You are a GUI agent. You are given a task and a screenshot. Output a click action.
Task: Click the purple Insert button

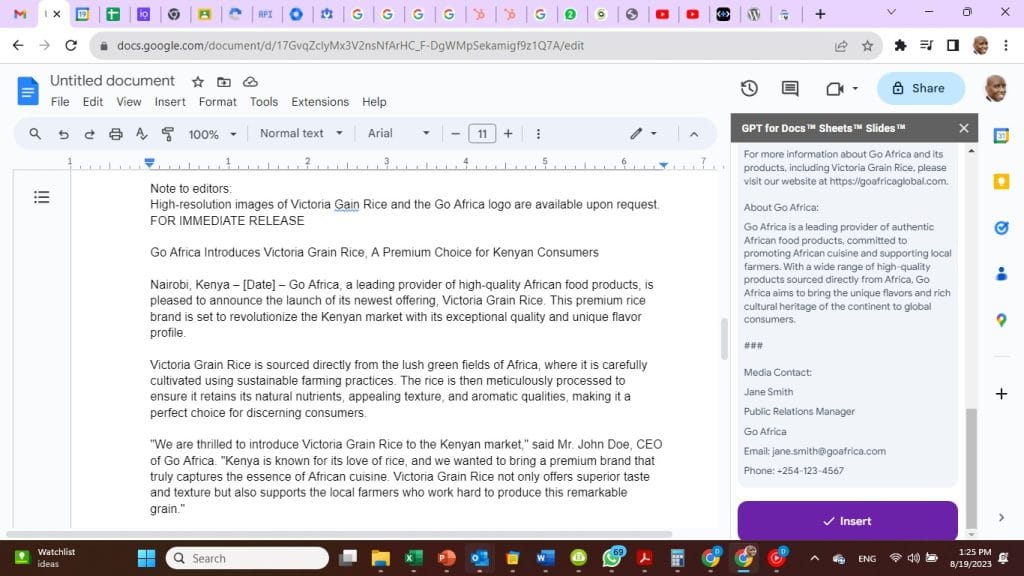[847, 521]
